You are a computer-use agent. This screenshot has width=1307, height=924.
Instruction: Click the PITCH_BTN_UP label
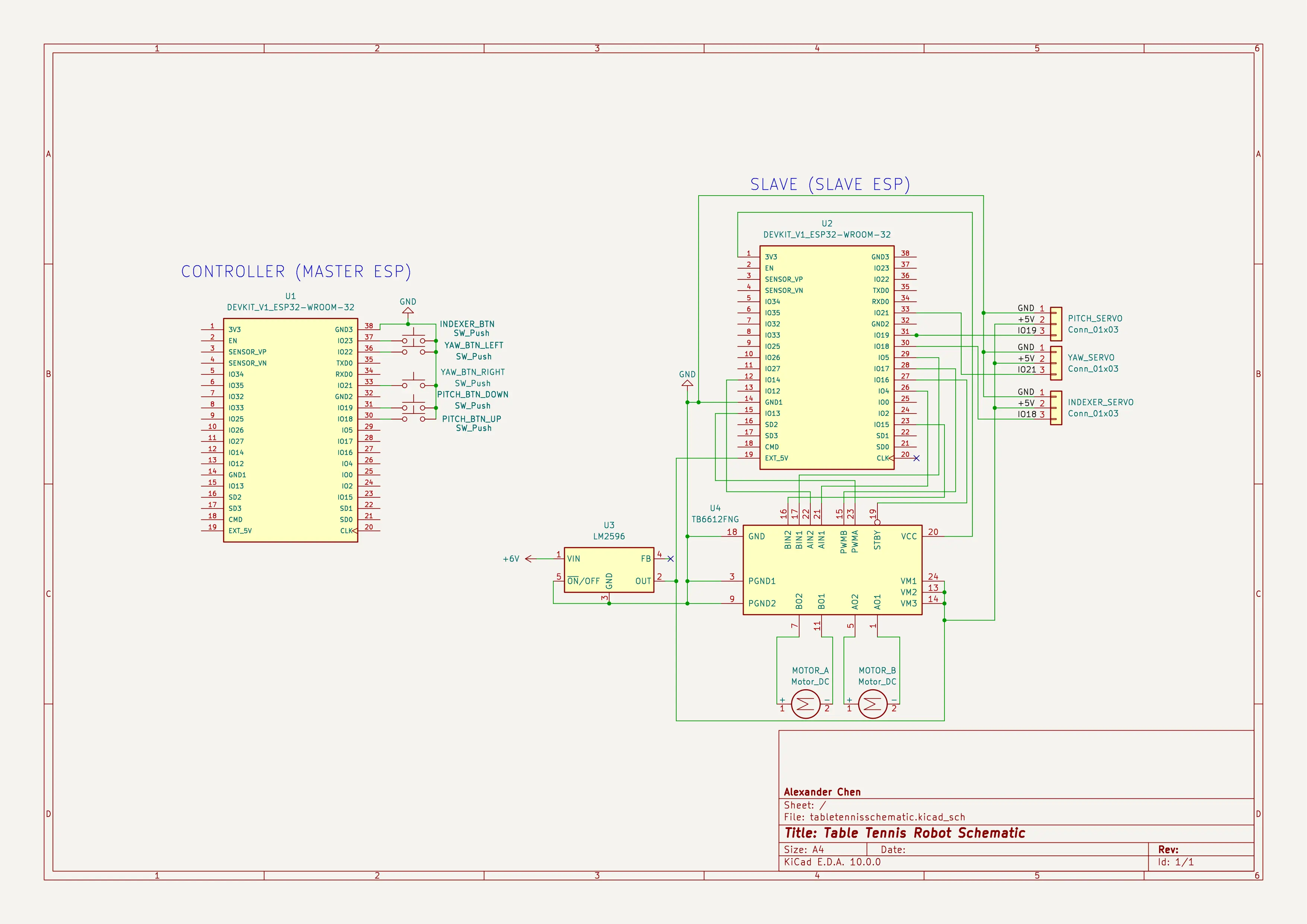[471, 419]
